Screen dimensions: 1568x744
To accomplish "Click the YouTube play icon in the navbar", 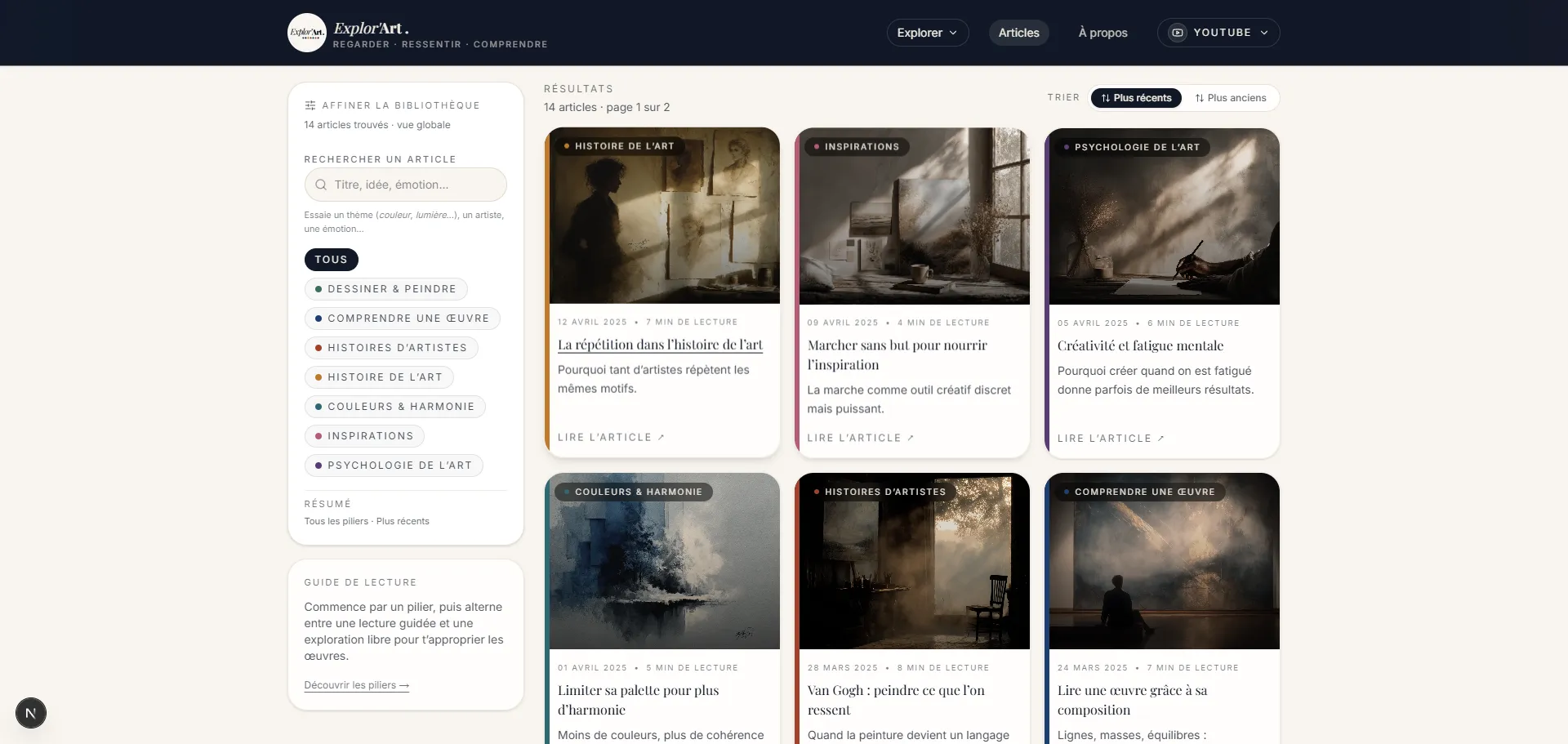I will coord(1177,33).
